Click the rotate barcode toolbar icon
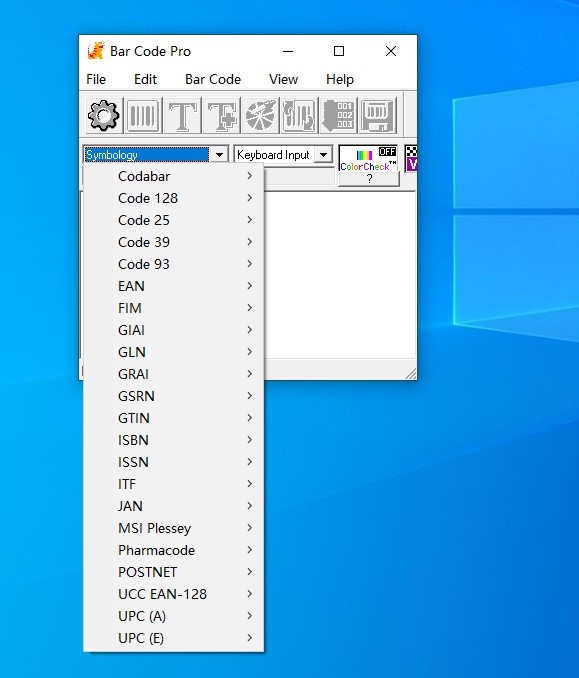Screen dimensions: 579x678 [299, 115]
